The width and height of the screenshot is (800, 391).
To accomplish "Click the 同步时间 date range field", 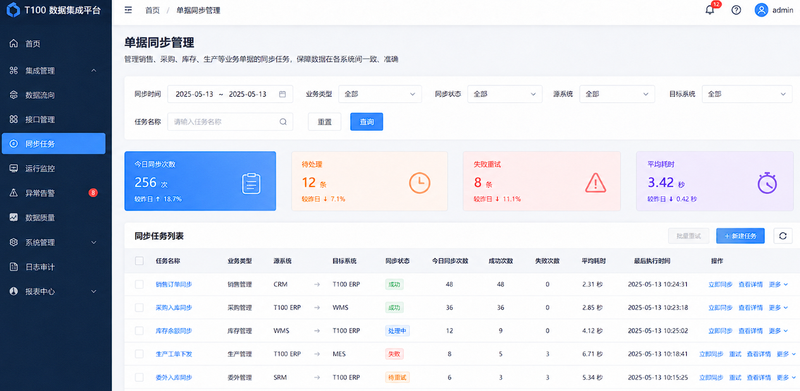I will coord(230,94).
